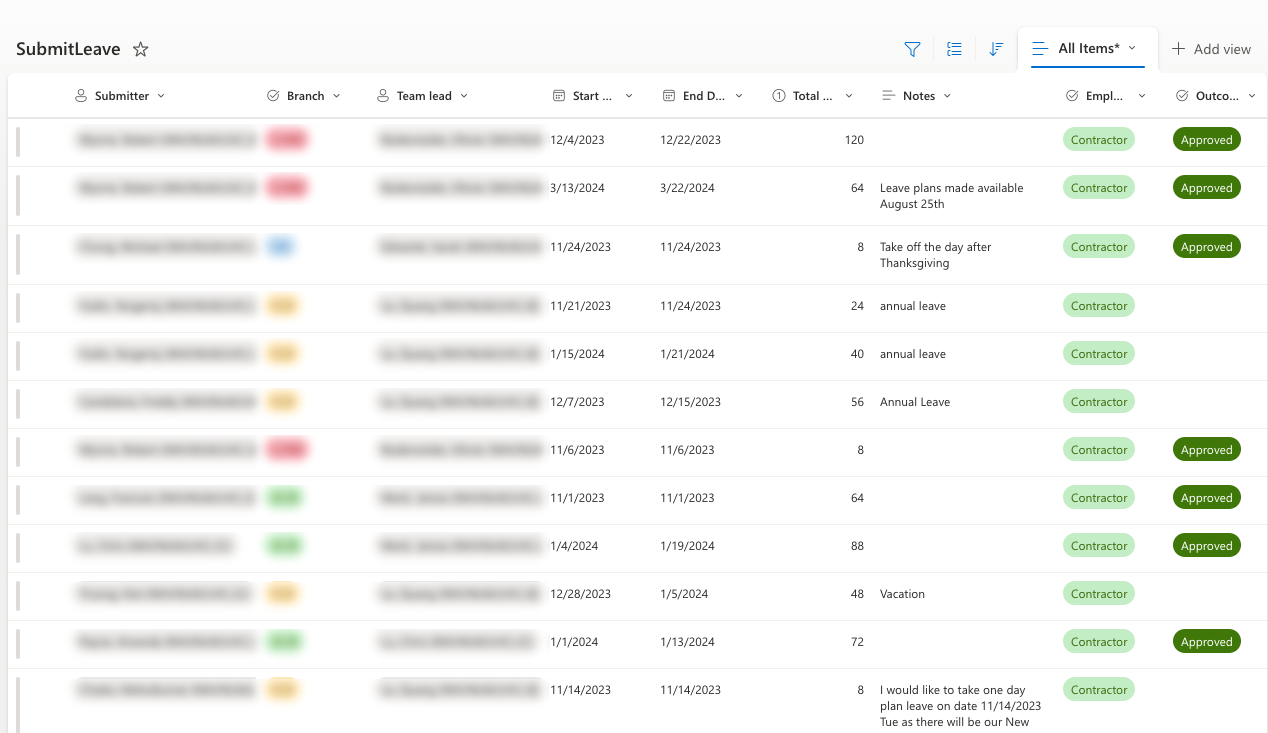
Task: Click the person icon in Submitter header
Action: point(81,96)
